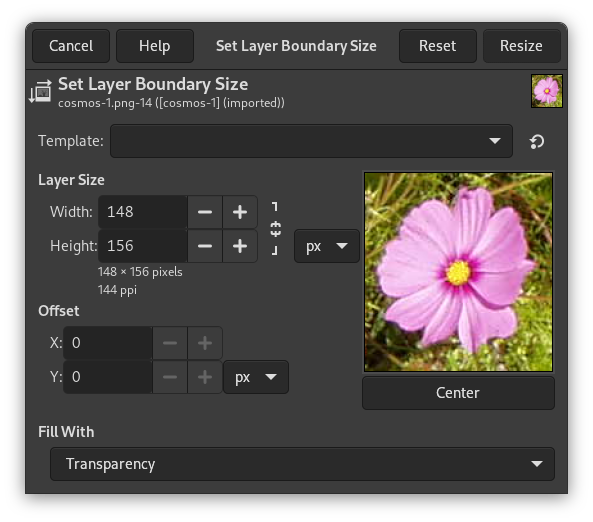Click the Offset Y minus button
The width and height of the screenshot is (593, 522).
170,377
